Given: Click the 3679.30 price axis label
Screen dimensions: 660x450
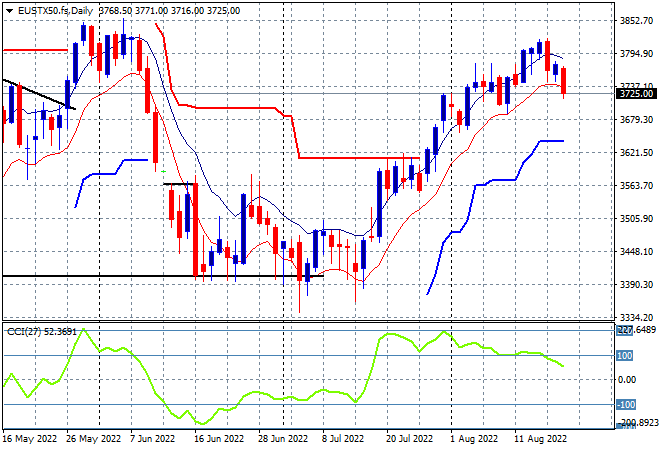Looking at the screenshot, I should point(636,120).
